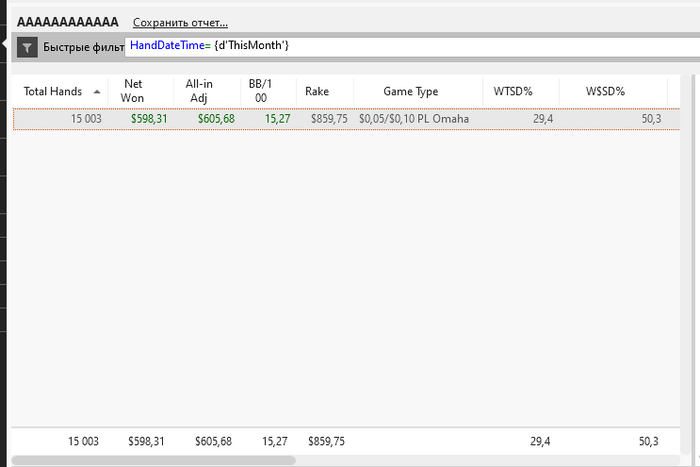Click the totals footer $859,75 value
The width and height of the screenshot is (700, 467).
pos(326,442)
